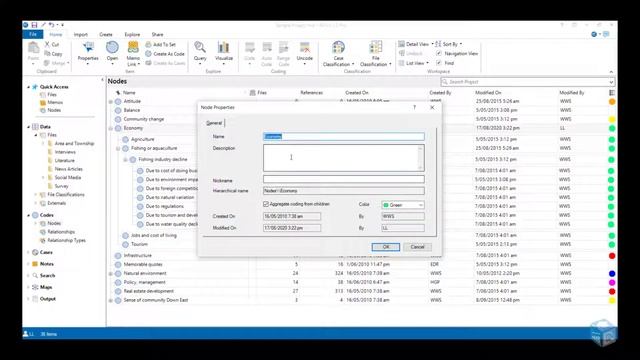Click the help question mark in Node Properties dialog

(414, 107)
